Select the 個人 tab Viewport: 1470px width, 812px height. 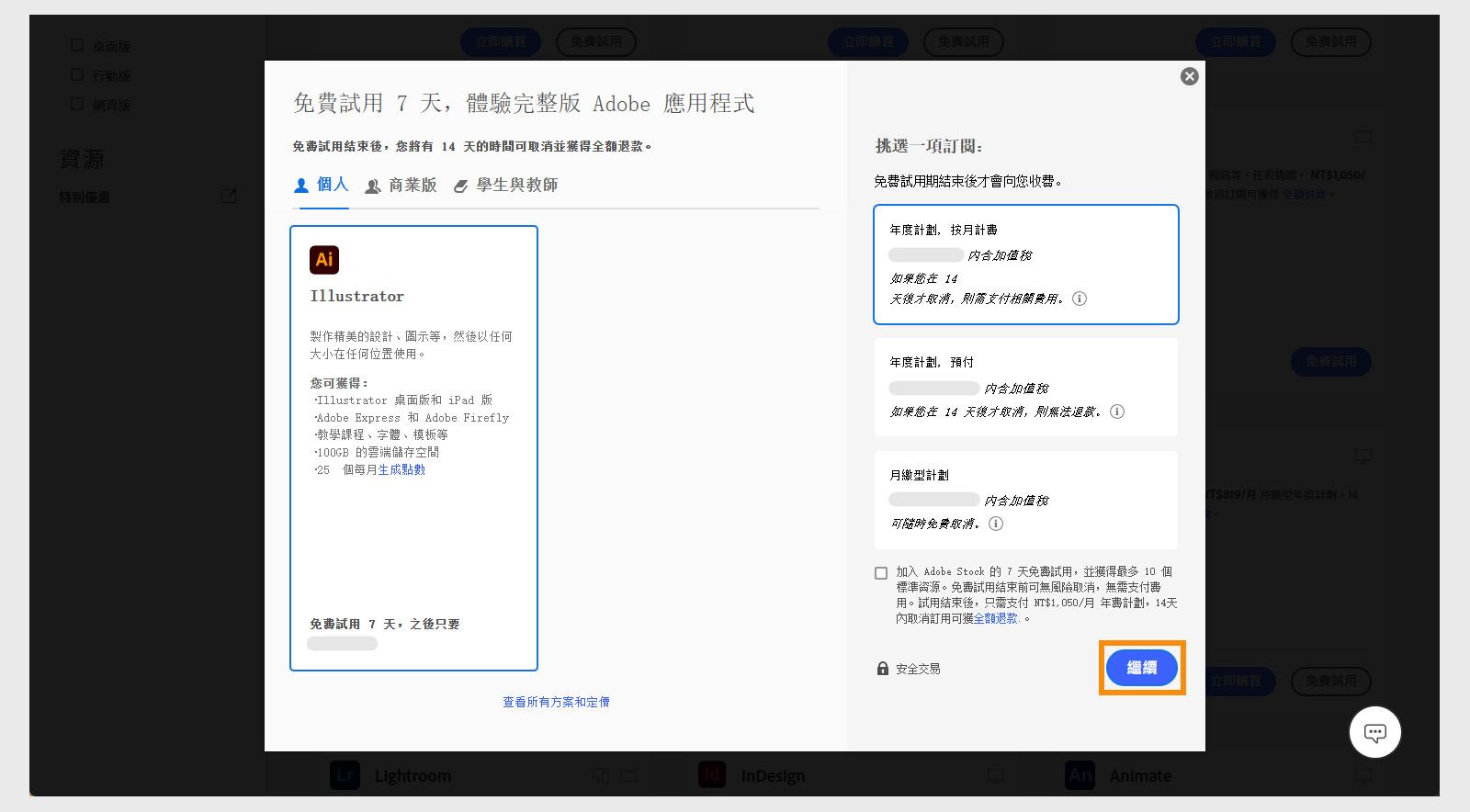coord(321,185)
